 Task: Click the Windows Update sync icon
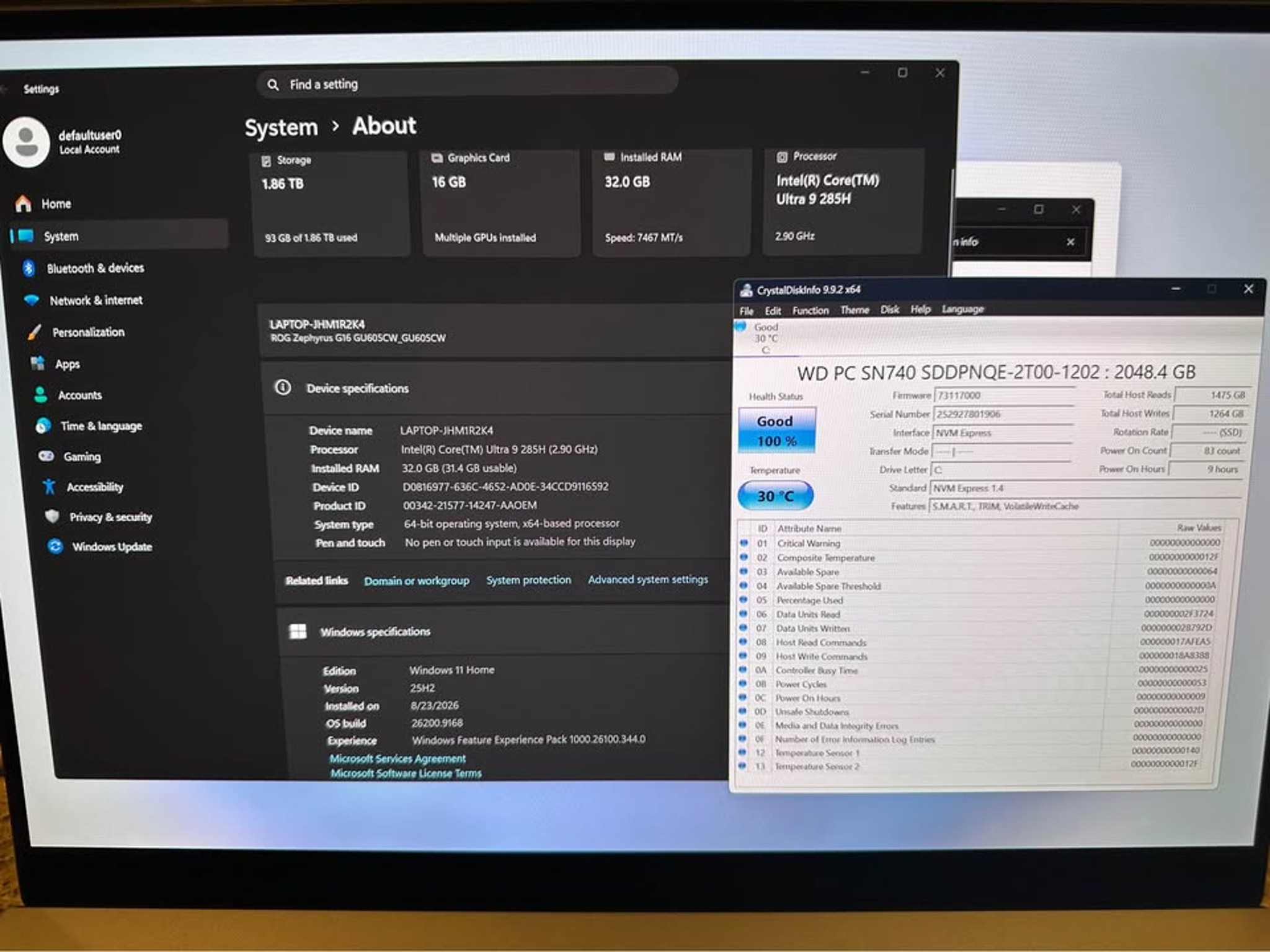tap(55, 546)
